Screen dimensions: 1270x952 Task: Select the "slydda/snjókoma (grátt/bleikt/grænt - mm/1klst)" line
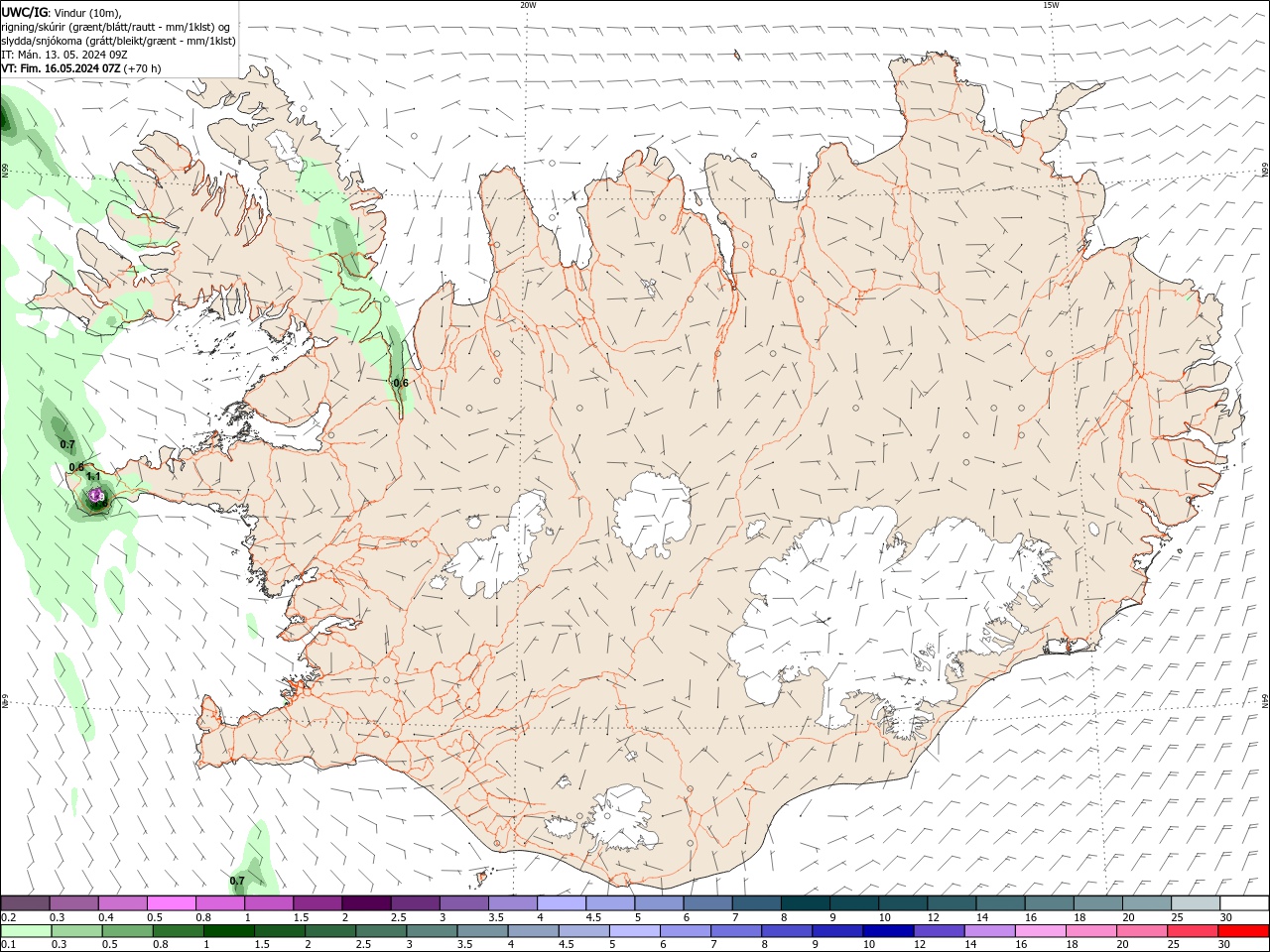118,41
